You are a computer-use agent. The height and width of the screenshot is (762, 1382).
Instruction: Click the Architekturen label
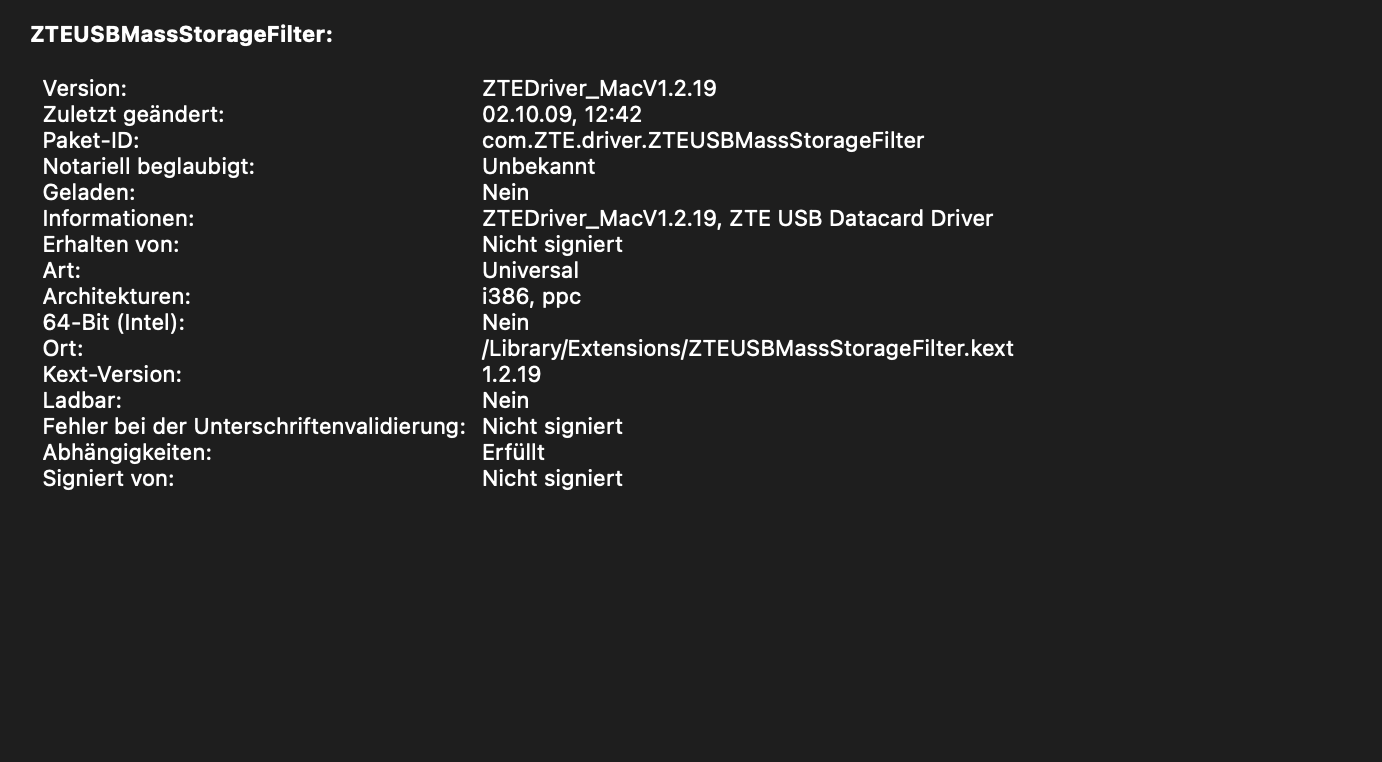pos(116,296)
